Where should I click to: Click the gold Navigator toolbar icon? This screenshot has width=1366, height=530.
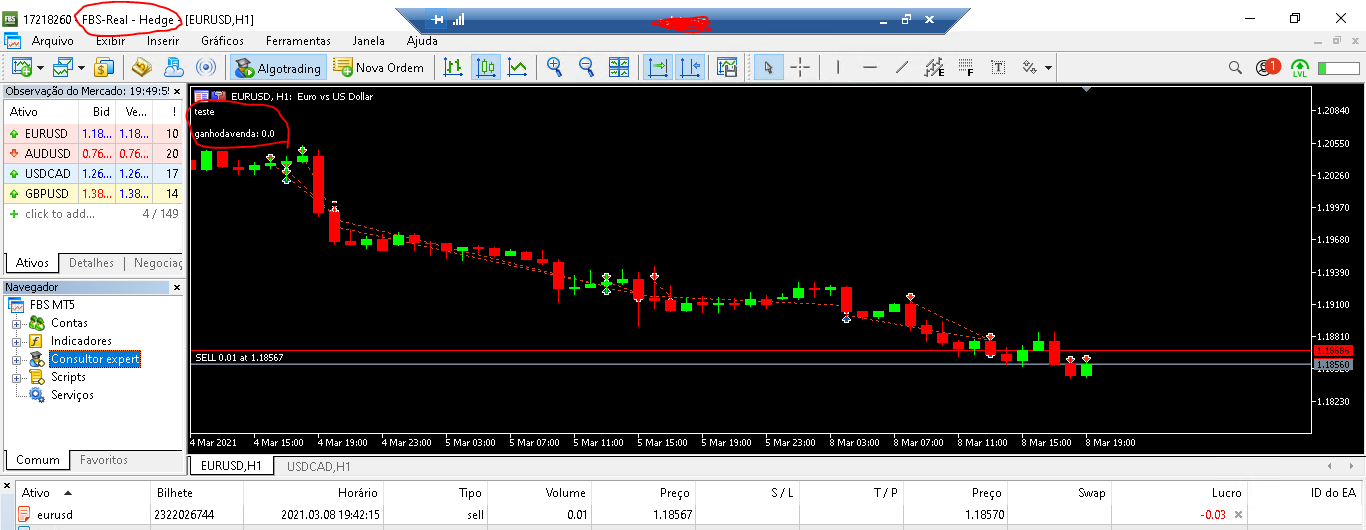tap(142, 67)
